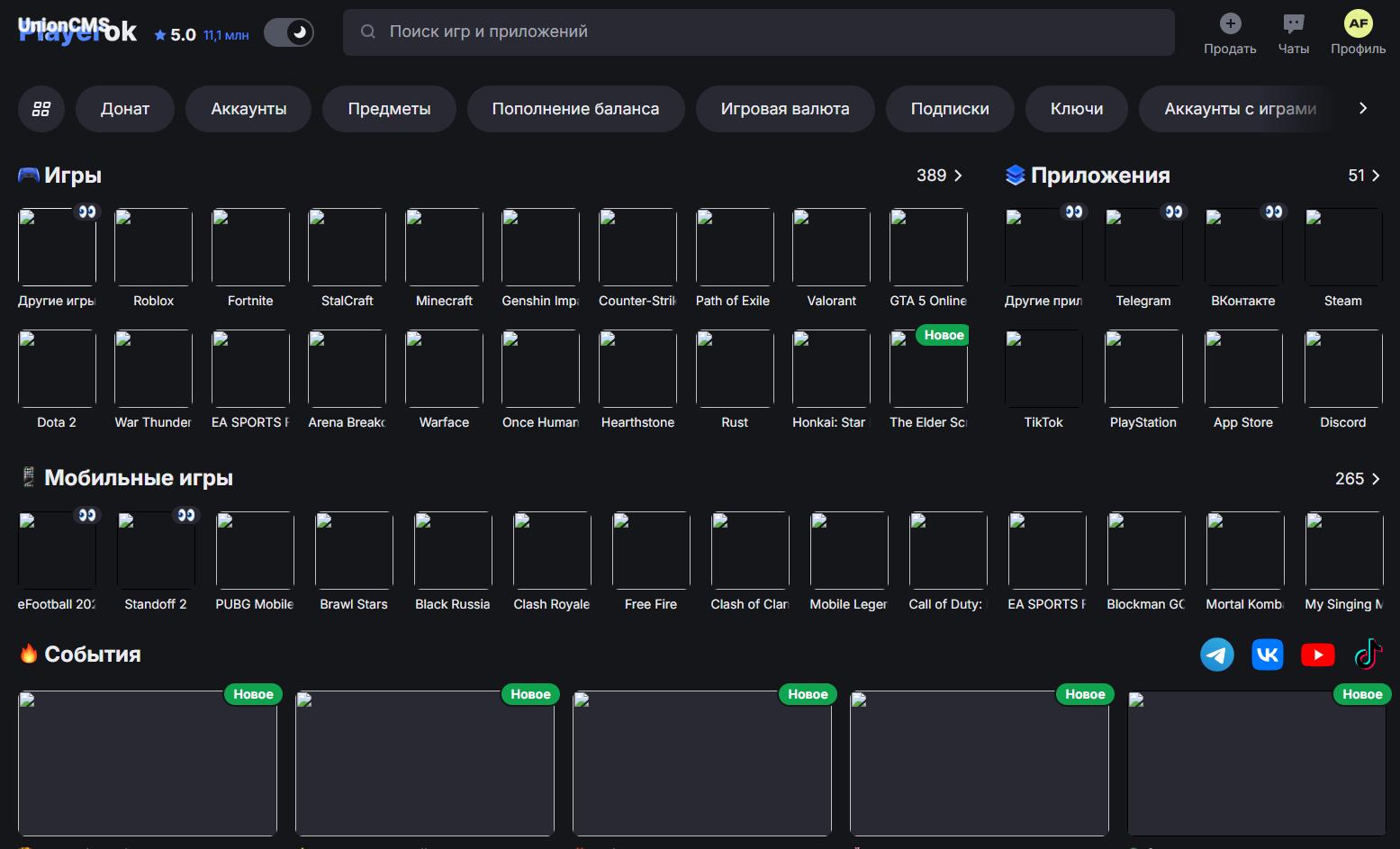
Task: Expand all 51 applications
Action: click(x=1364, y=176)
